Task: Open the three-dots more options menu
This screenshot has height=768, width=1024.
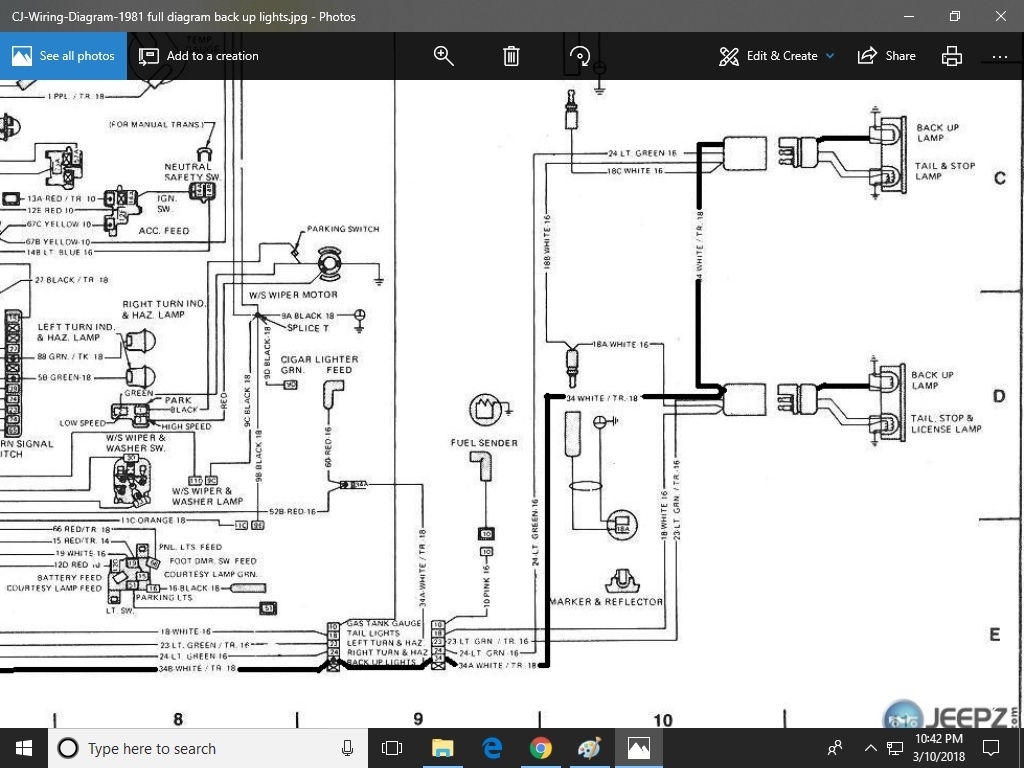Action: coord(999,56)
